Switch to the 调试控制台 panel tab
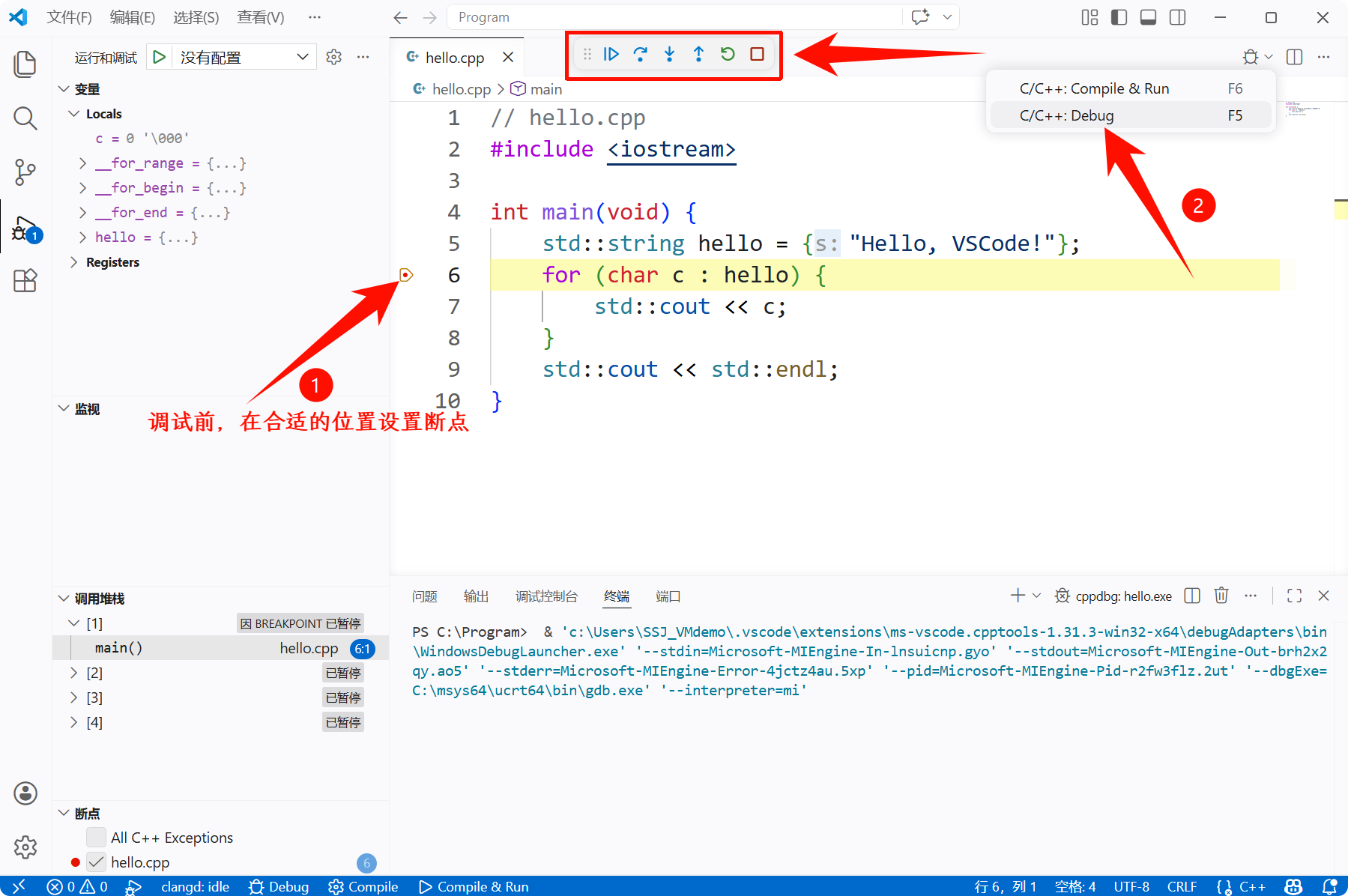 (x=547, y=596)
